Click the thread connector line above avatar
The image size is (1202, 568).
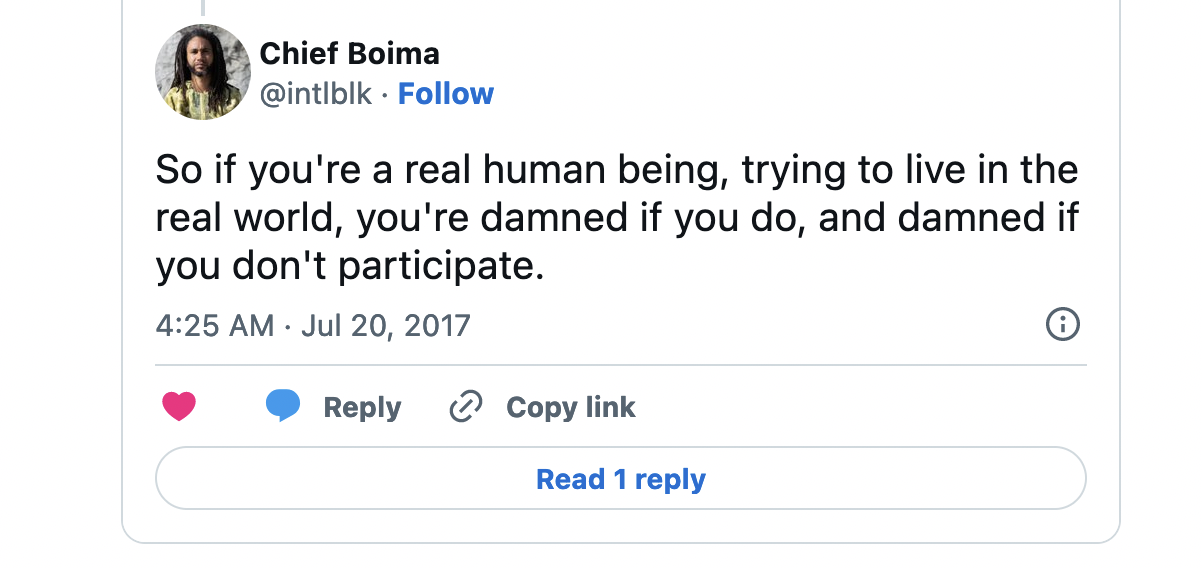click(203, 8)
